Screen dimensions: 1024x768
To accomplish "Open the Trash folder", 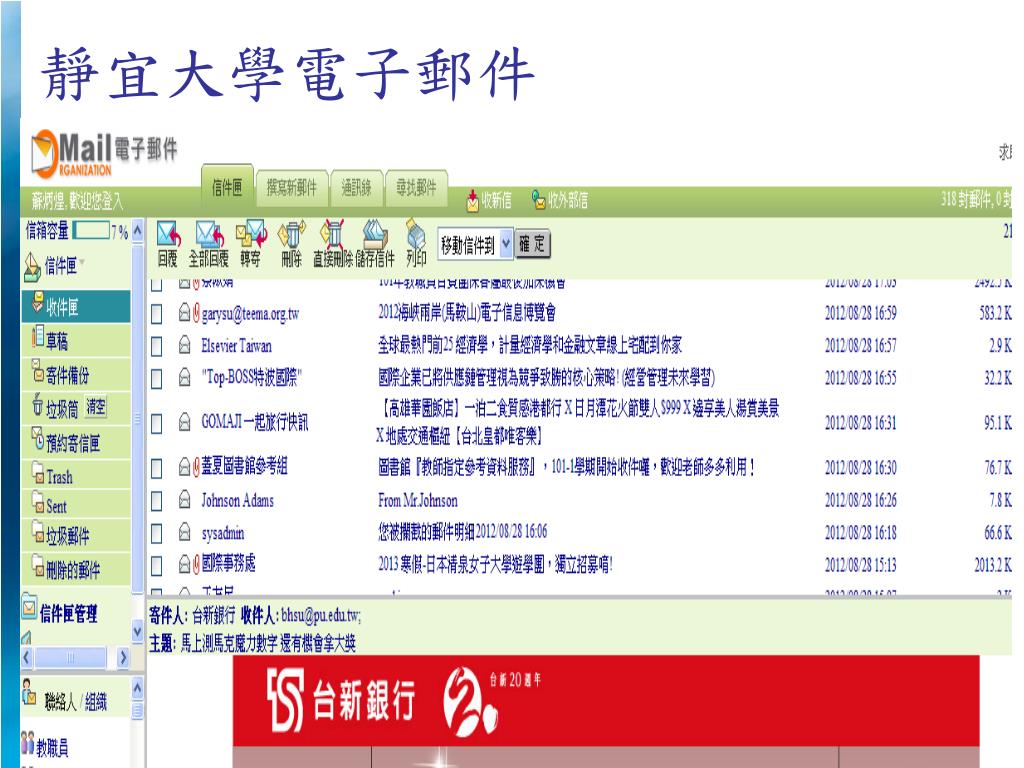I will (76, 476).
